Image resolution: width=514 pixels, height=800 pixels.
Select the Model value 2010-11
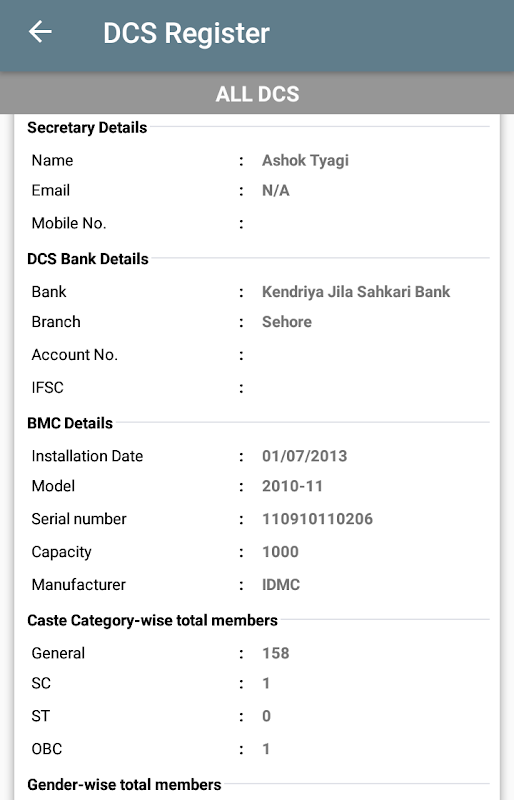pos(292,486)
